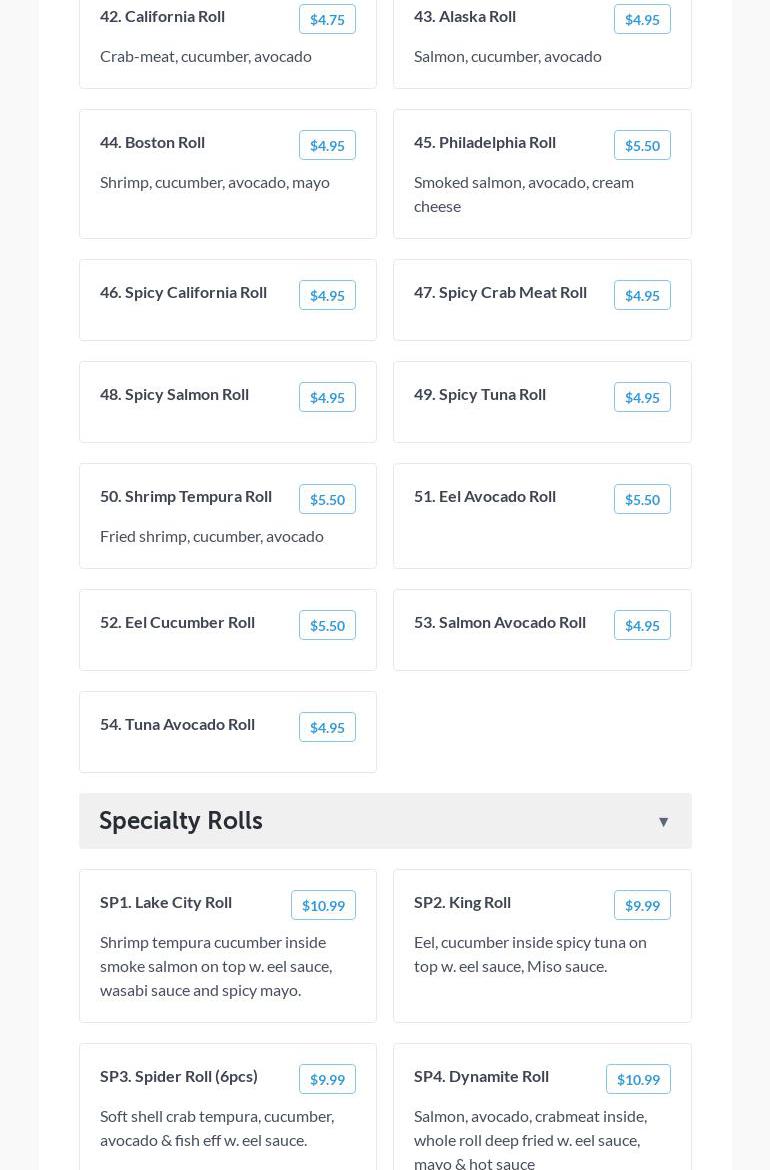Screen dimensions: 770x1170
Task: Click the Spicy Tuna Roll $4.95 price
Action: click(x=642, y=398)
